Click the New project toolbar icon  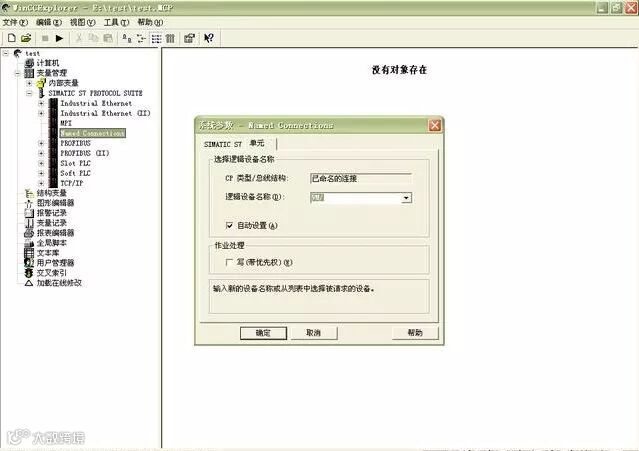pyautogui.click(x=12, y=38)
